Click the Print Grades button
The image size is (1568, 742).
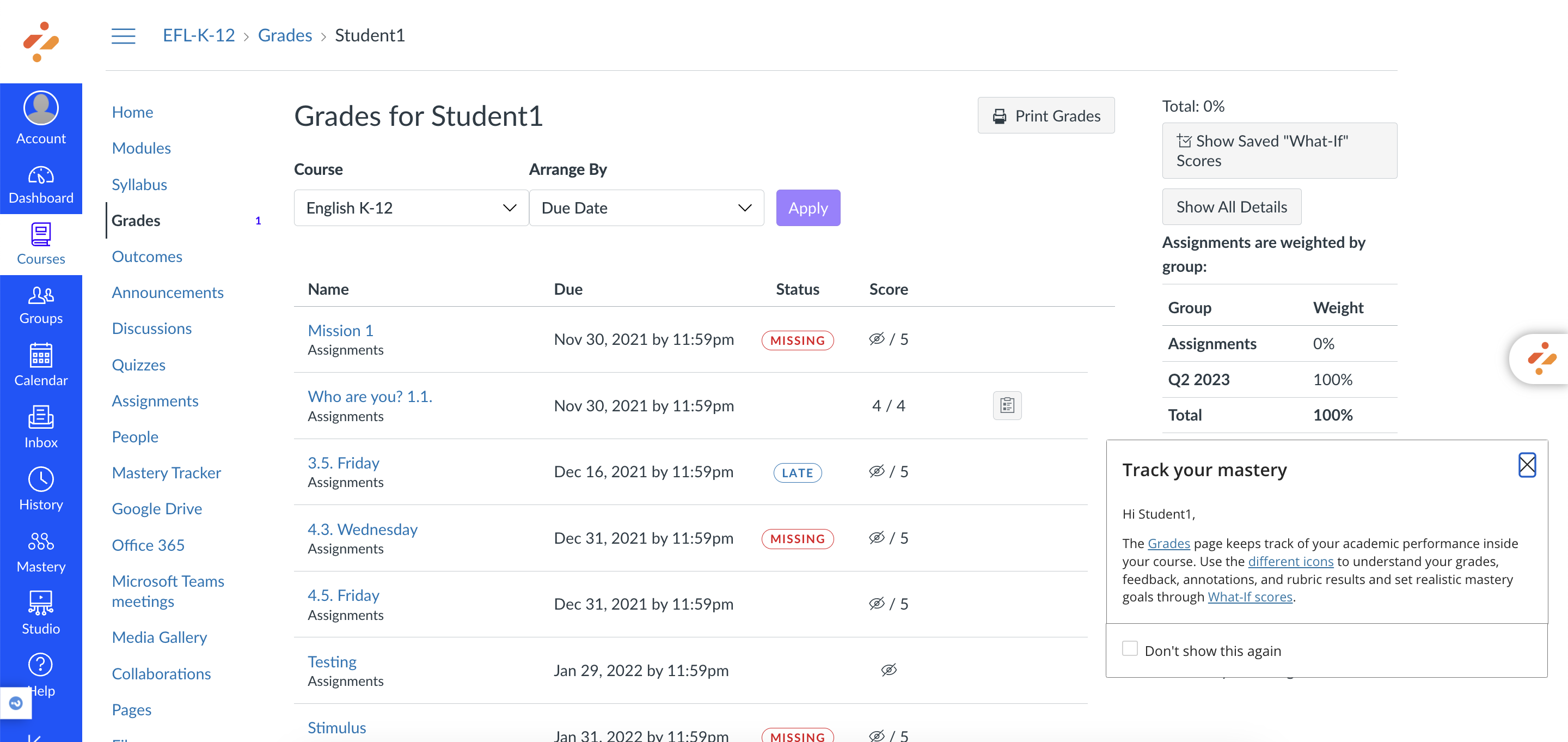[x=1045, y=115]
